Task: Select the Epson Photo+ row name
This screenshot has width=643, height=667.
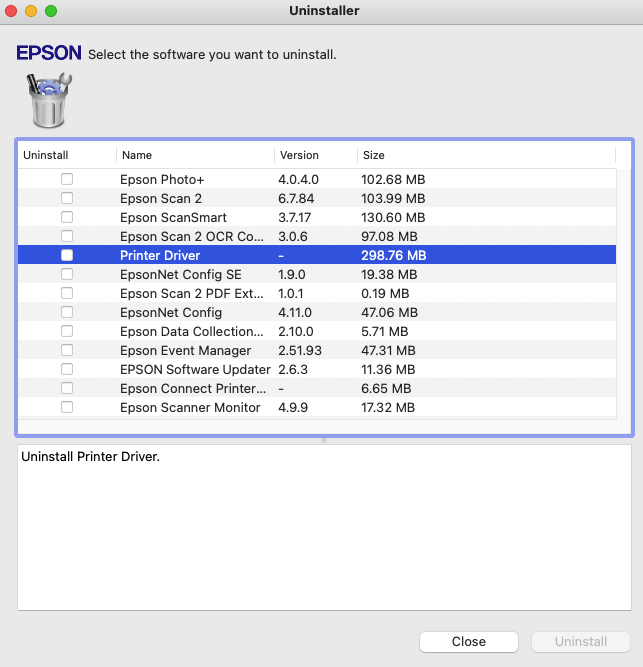Action: tap(162, 180)
